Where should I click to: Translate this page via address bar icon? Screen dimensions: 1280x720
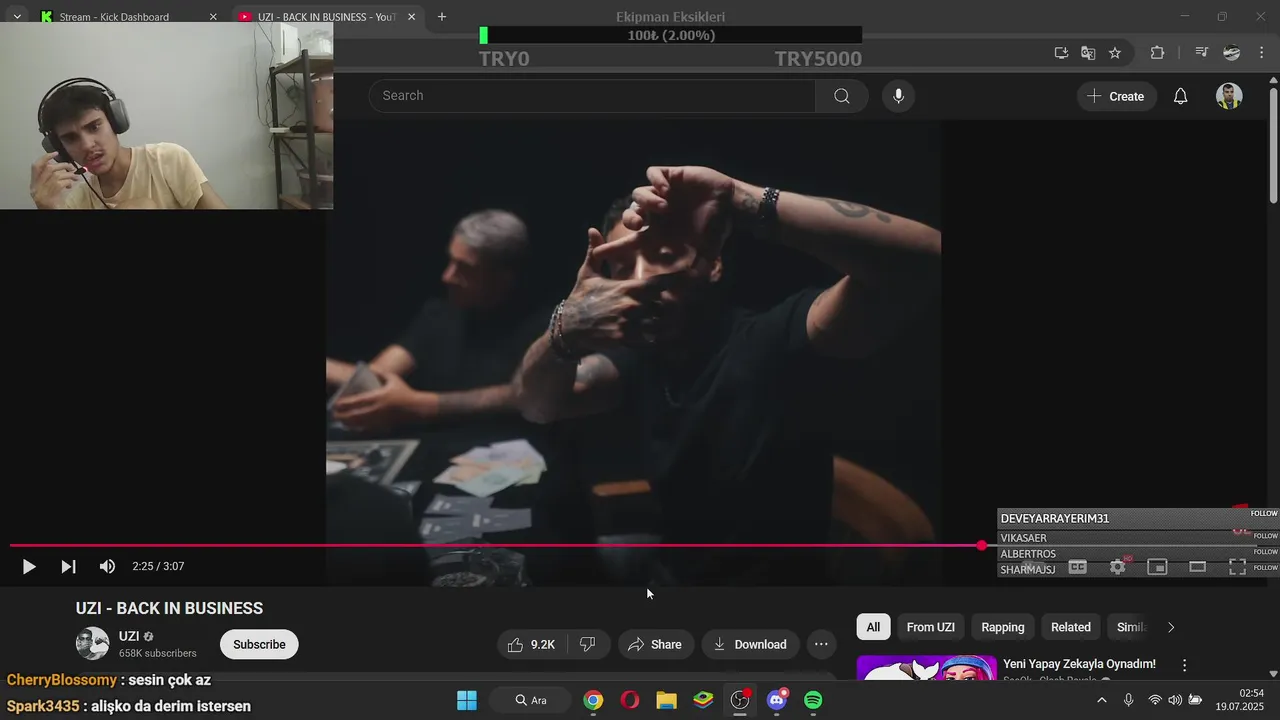1088,53
